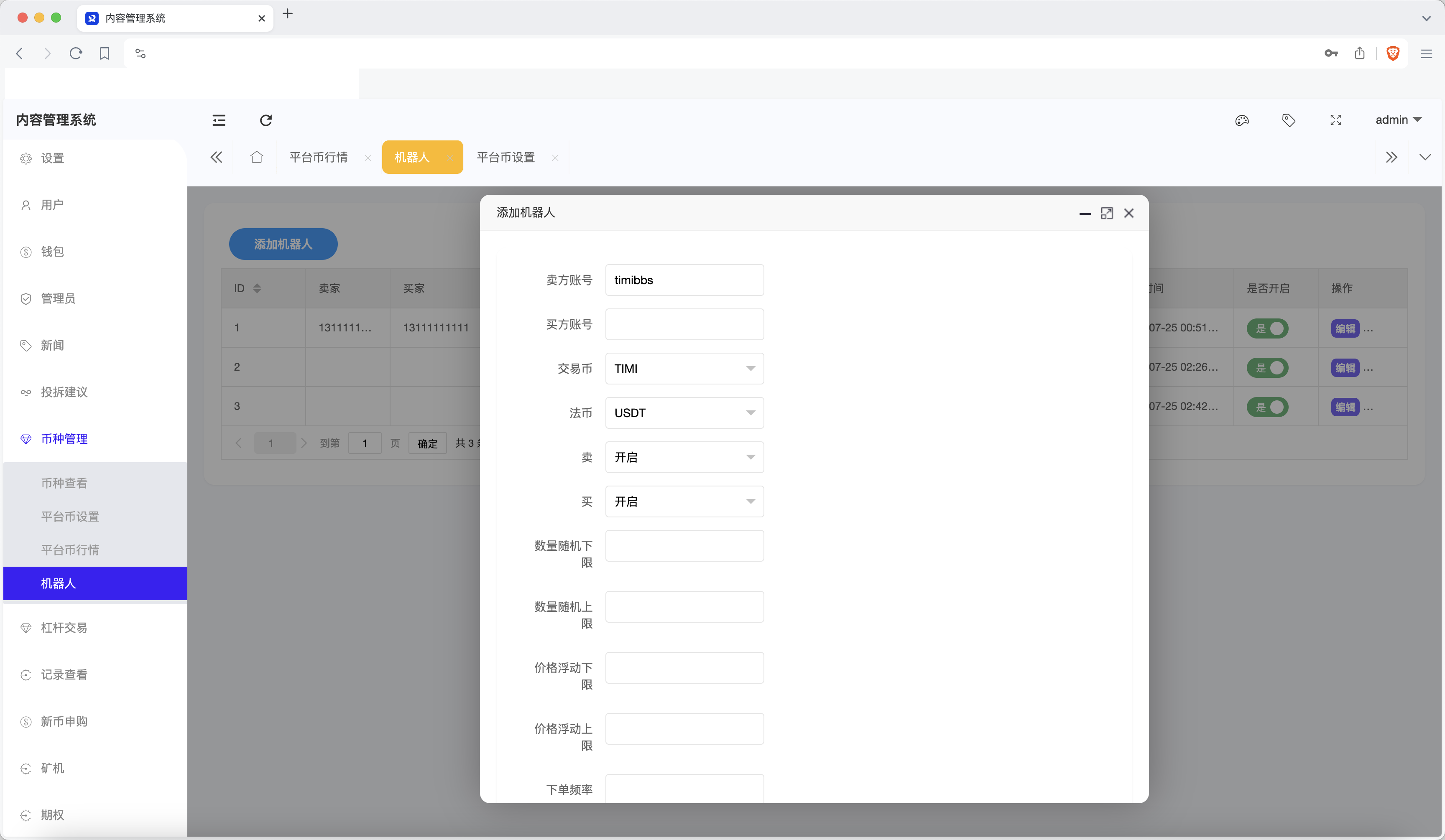Click the tag icon in top header

pyautogui.click(x=1289, y=120)
